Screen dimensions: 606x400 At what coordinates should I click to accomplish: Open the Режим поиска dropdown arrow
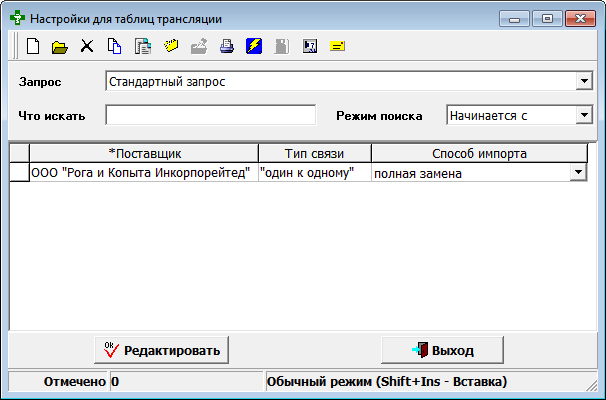pyautogui.click(x=584, y=115)
